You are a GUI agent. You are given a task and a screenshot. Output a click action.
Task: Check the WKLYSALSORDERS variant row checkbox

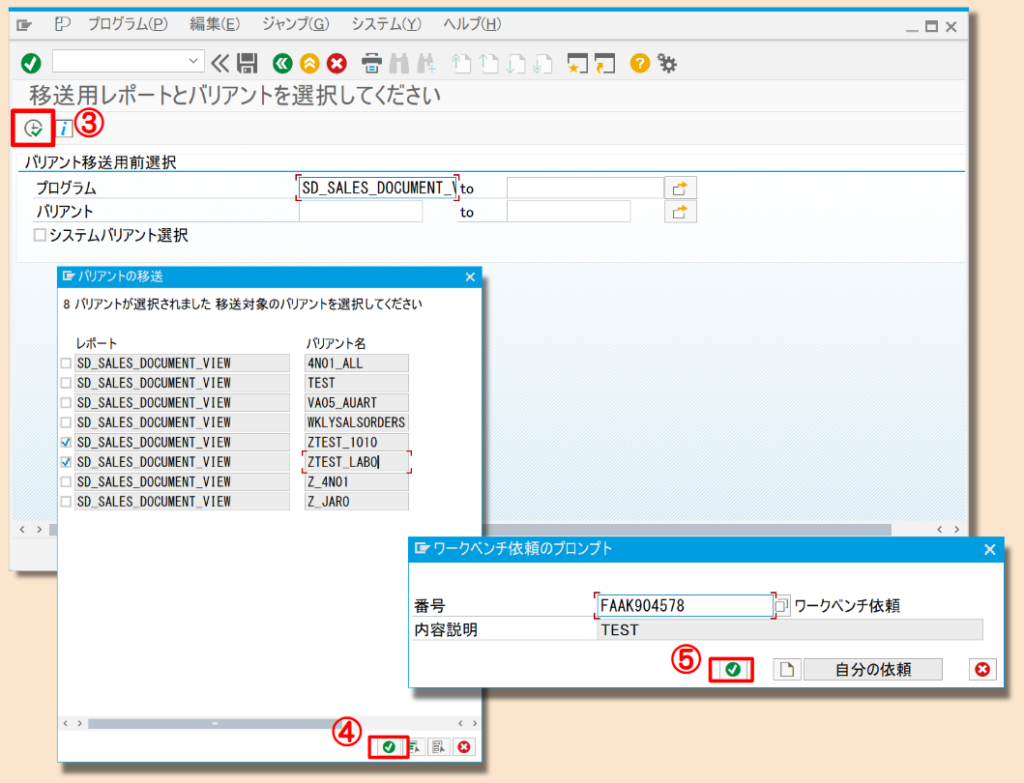[x=66, y=423]
